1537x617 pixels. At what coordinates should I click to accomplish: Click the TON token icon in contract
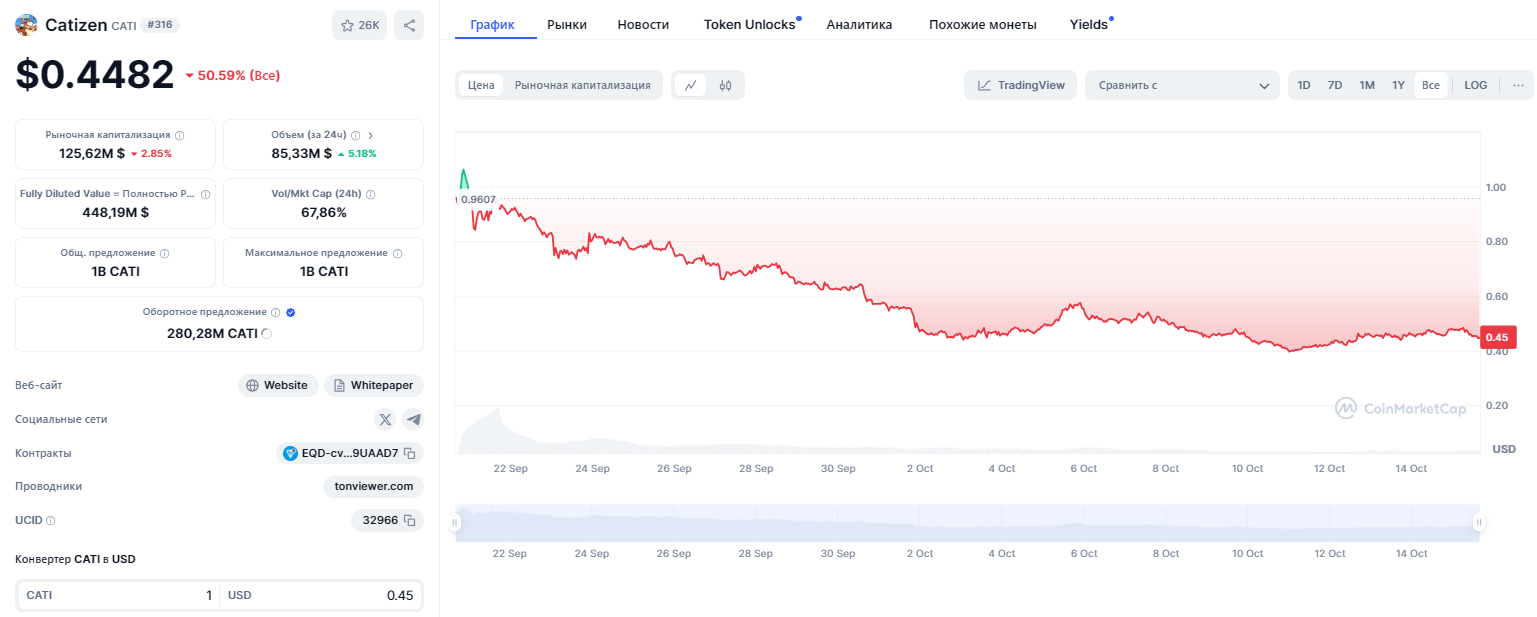(x=290, y=454)
